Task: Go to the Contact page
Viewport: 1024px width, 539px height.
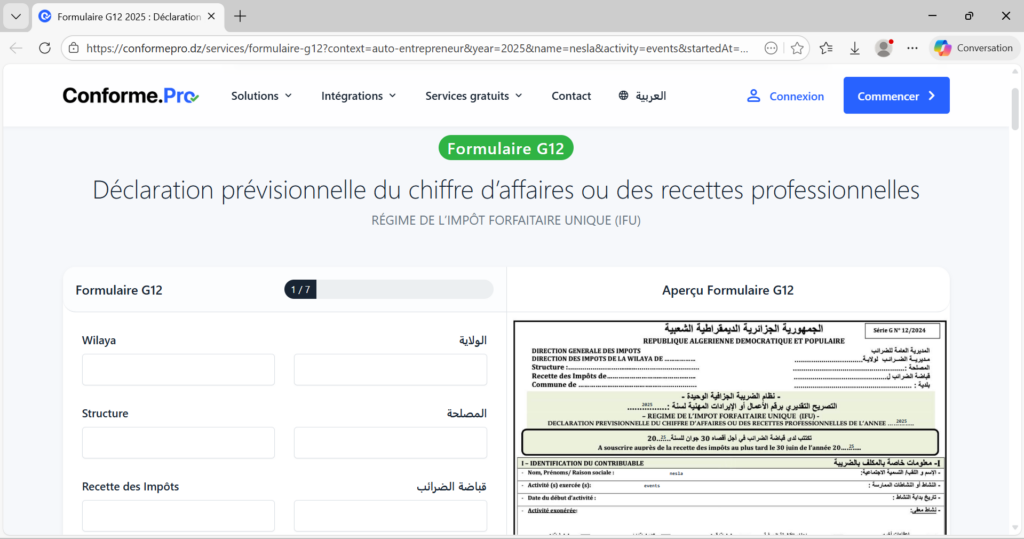Action: [571, 96]
